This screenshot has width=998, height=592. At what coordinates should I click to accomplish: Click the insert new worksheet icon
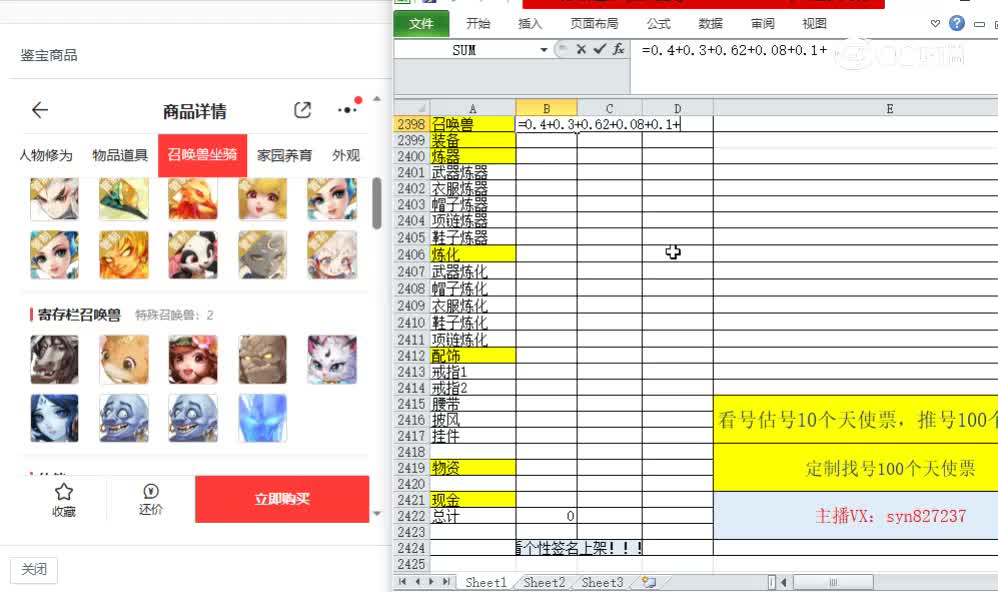649,581
